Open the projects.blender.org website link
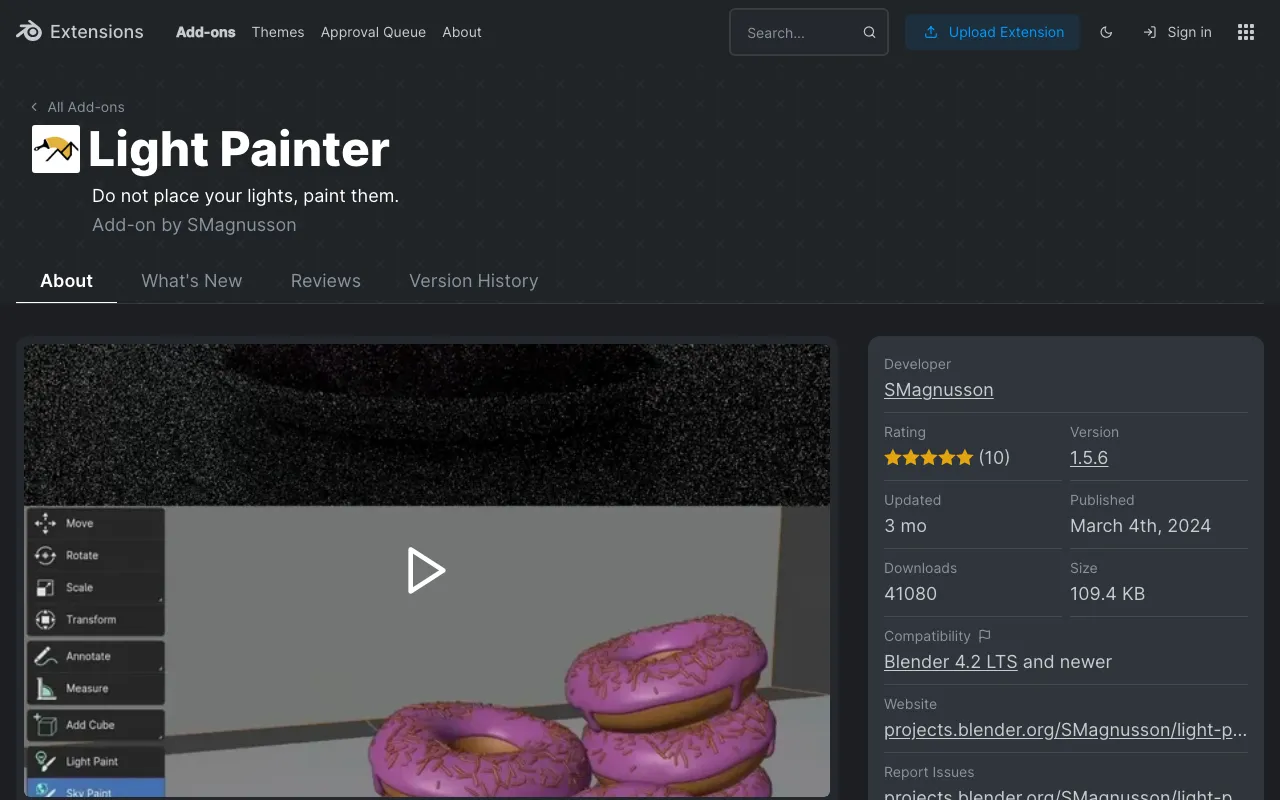 (1065, 730)
